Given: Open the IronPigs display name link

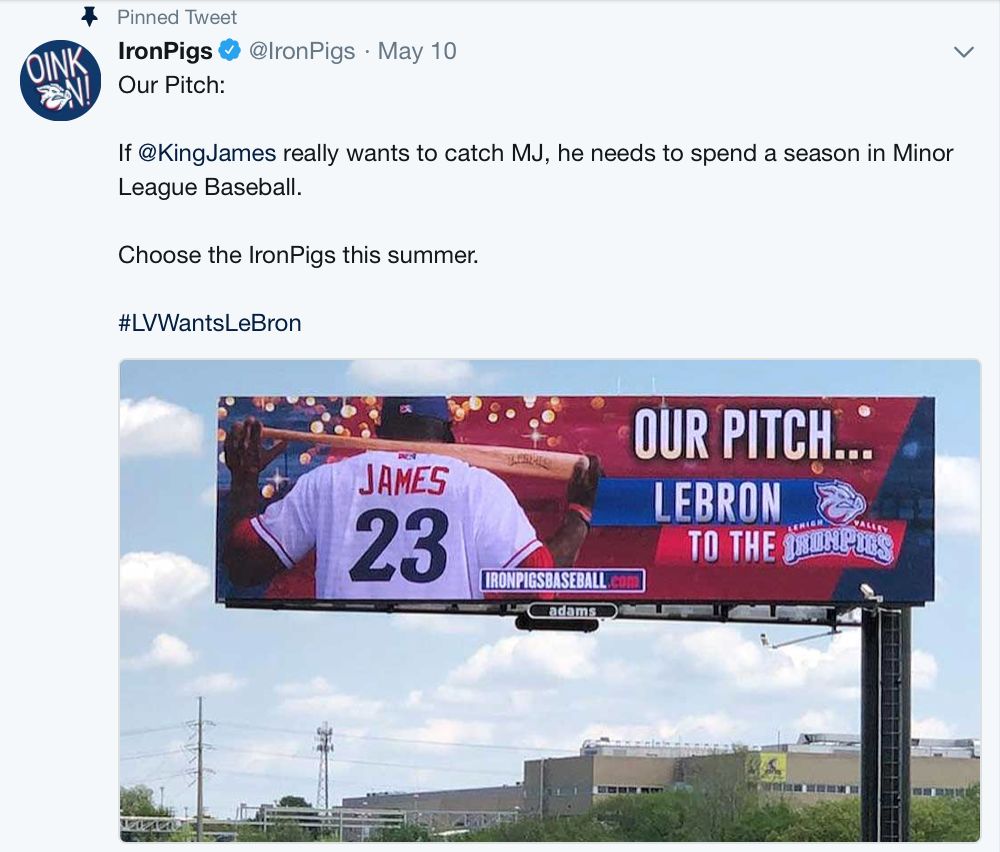Looking at the screenshot, I should 165,51.
